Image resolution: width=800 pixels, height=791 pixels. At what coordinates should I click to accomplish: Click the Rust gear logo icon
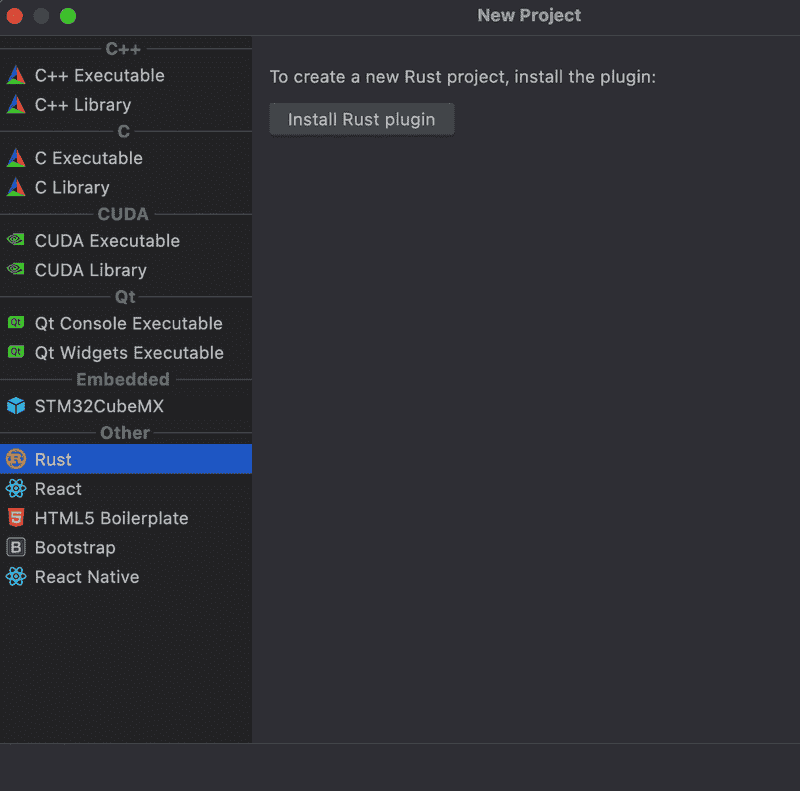16,459
